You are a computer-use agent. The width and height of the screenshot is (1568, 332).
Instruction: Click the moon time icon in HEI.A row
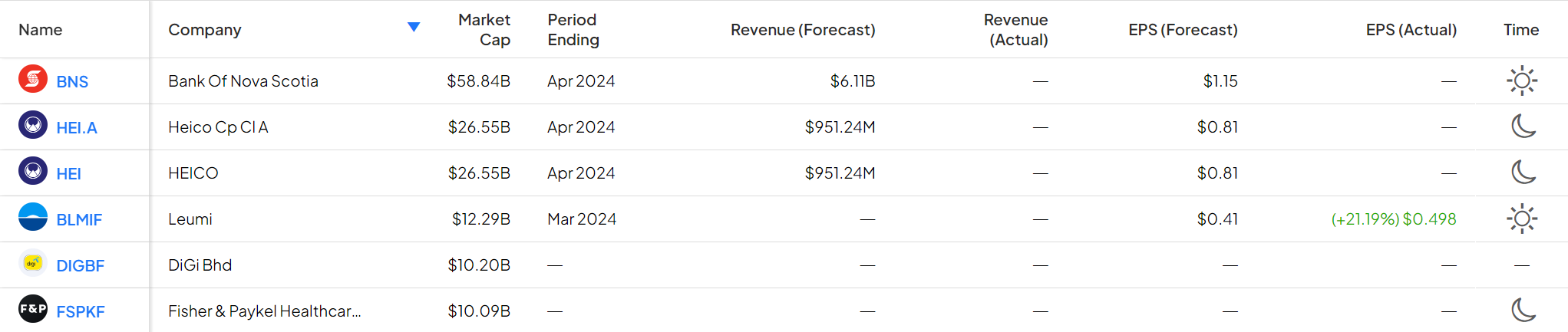point(1523,126)
